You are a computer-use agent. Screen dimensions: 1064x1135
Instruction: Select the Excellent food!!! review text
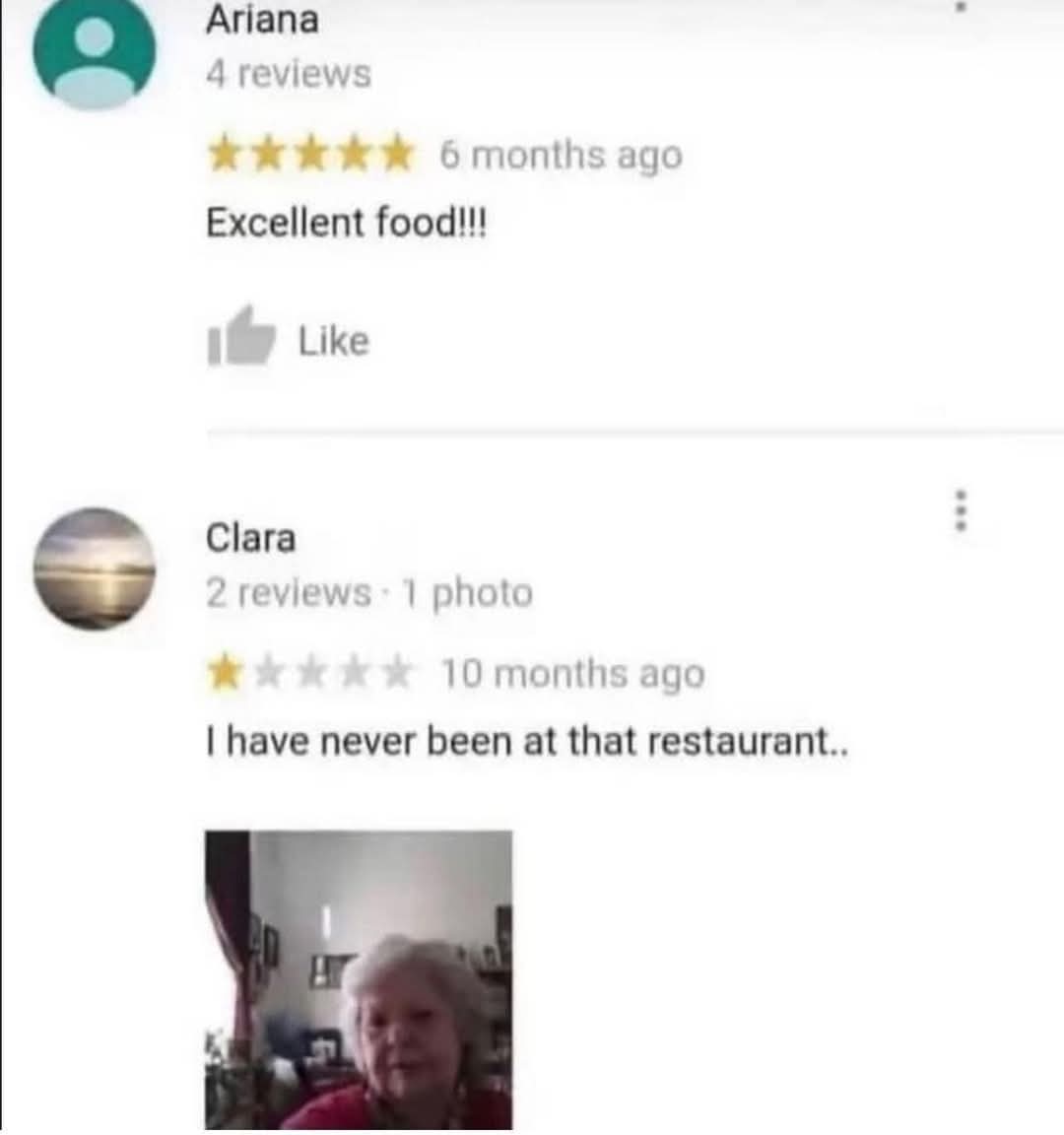click(347, 223)
